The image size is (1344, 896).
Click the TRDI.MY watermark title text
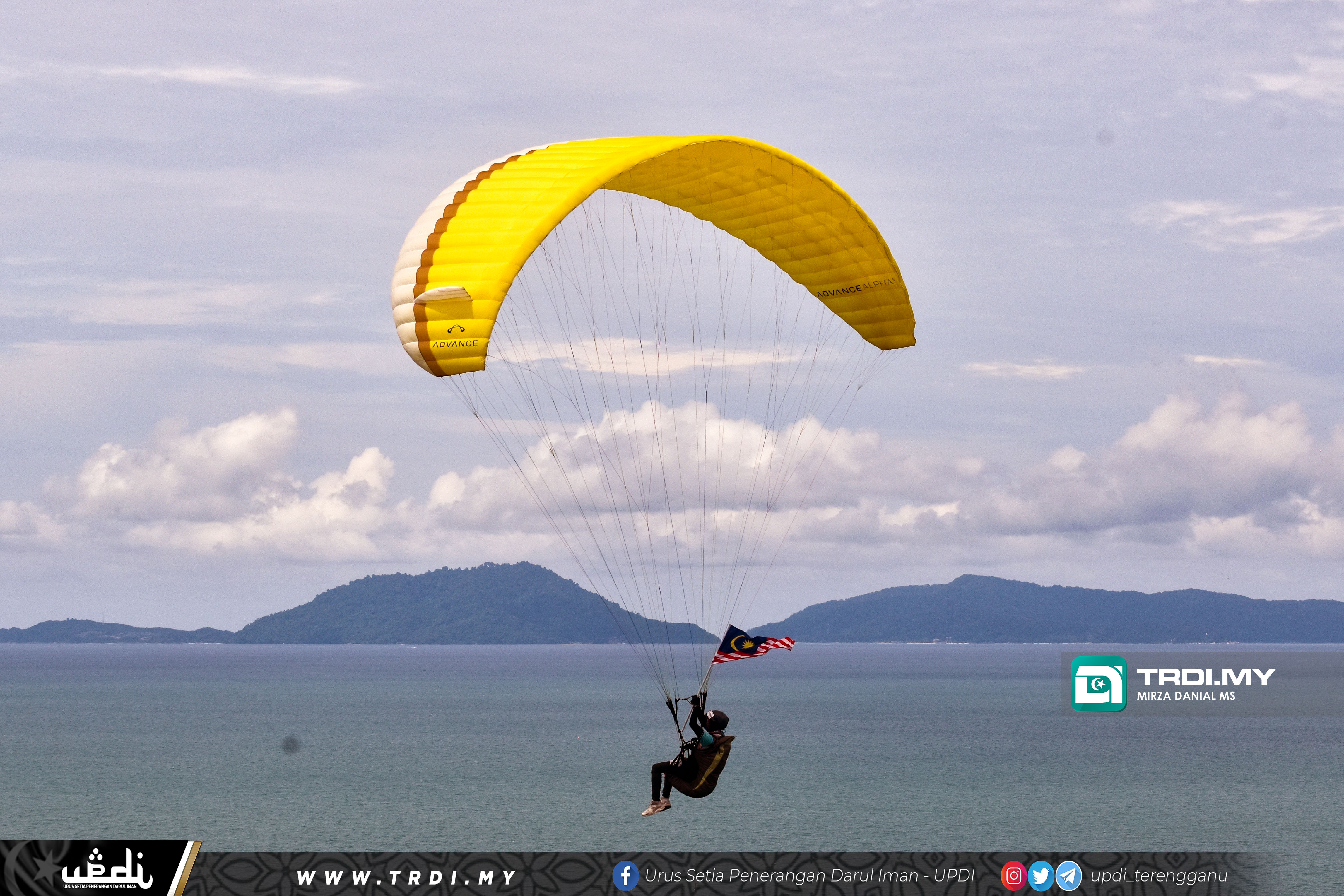[1206, 677]
